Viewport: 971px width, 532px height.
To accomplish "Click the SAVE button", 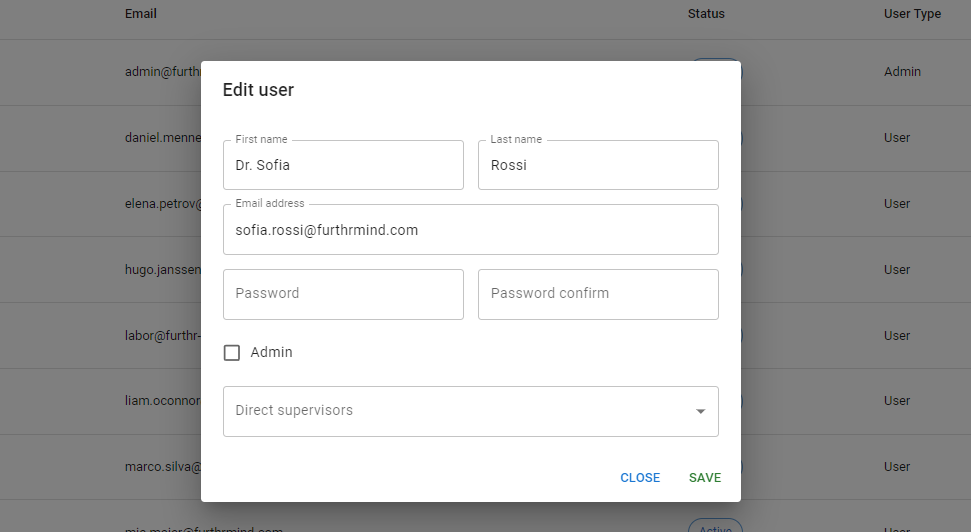I will (704, 478).
